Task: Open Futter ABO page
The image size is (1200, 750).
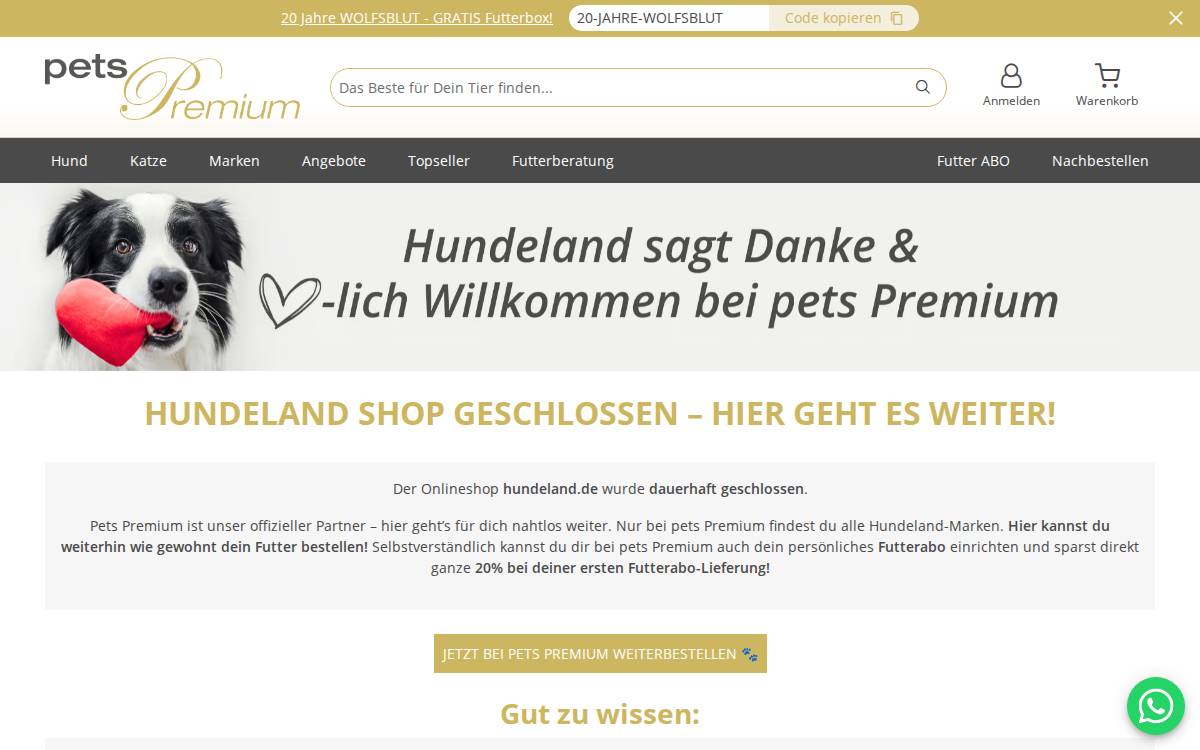Action: click(x=973, y=160)
